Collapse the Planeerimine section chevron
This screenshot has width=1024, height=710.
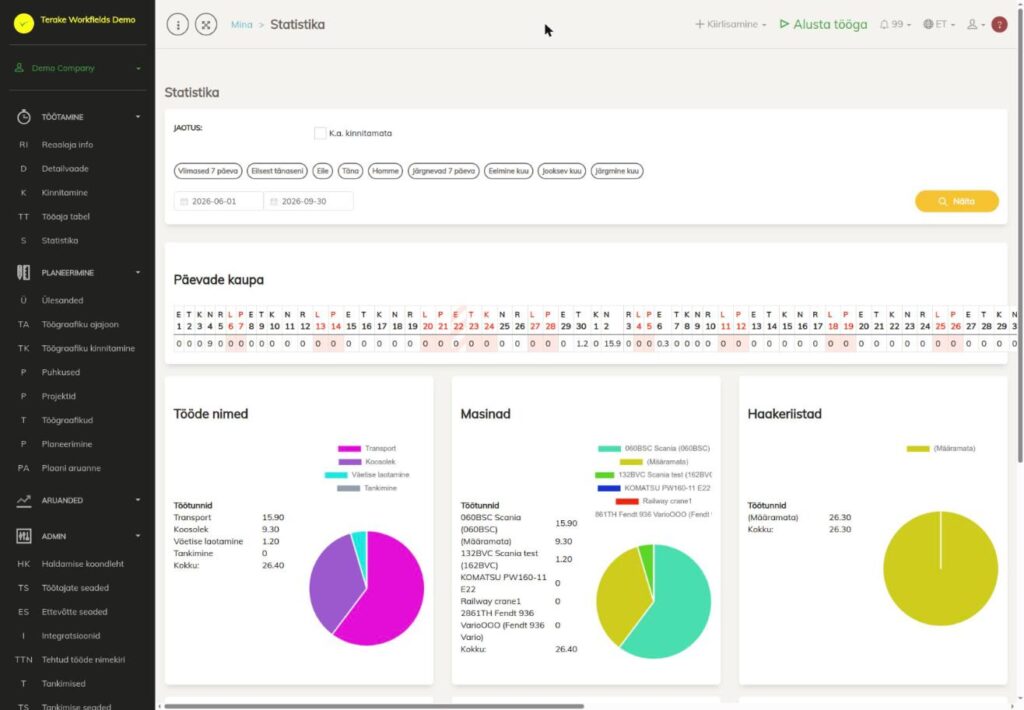coord(138,272)
